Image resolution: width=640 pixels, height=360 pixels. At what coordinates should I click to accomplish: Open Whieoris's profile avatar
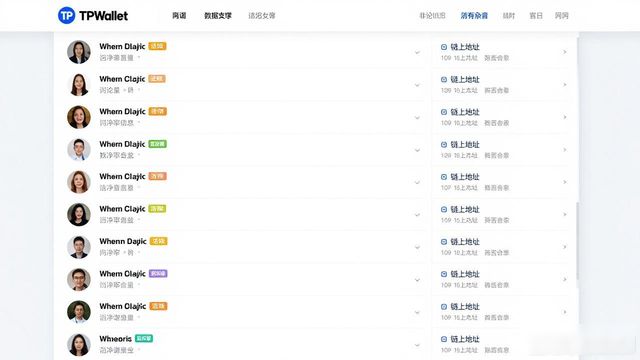click(79, 344)
